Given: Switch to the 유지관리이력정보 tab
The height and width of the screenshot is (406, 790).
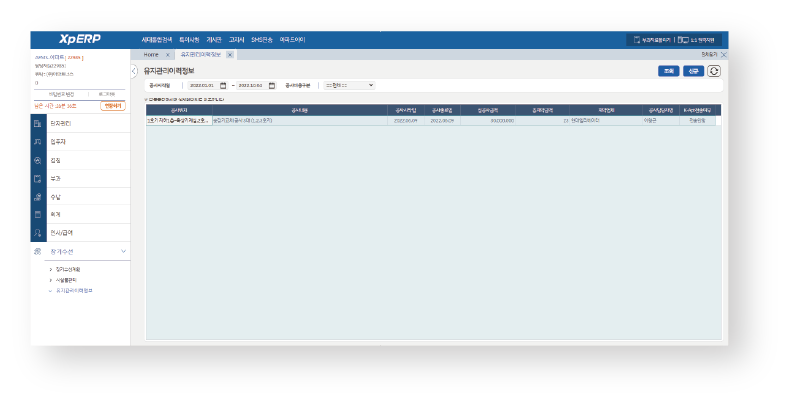Looking at the screenshot, I should point(201,55).
